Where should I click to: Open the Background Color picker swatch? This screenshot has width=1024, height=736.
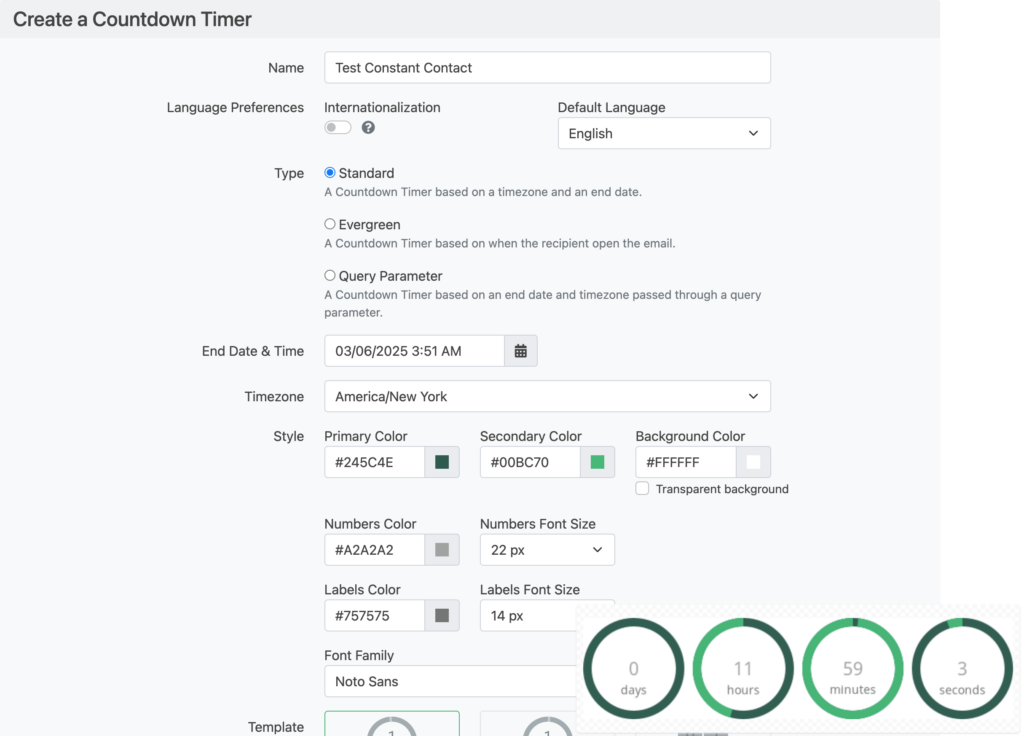pos(754,462)
